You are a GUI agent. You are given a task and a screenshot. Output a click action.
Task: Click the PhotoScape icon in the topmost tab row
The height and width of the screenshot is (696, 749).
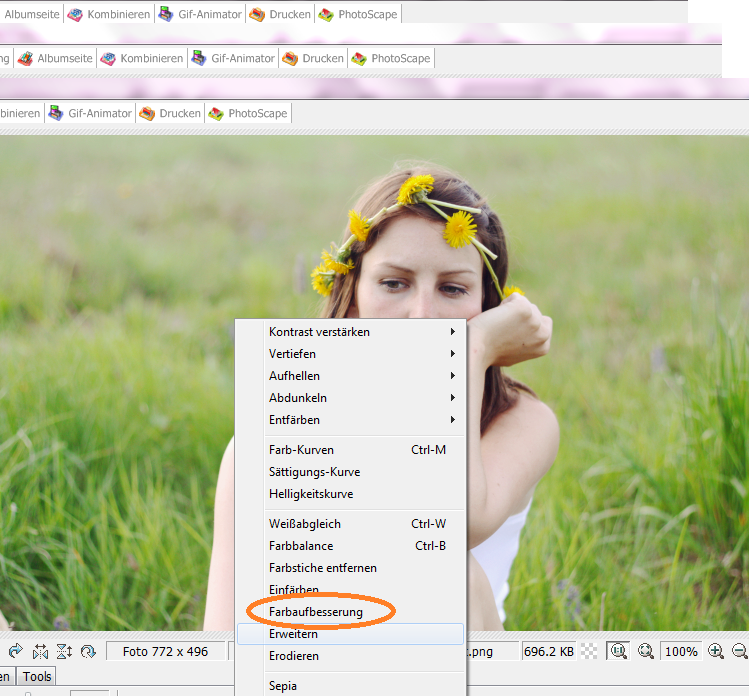tap(326, 15)
